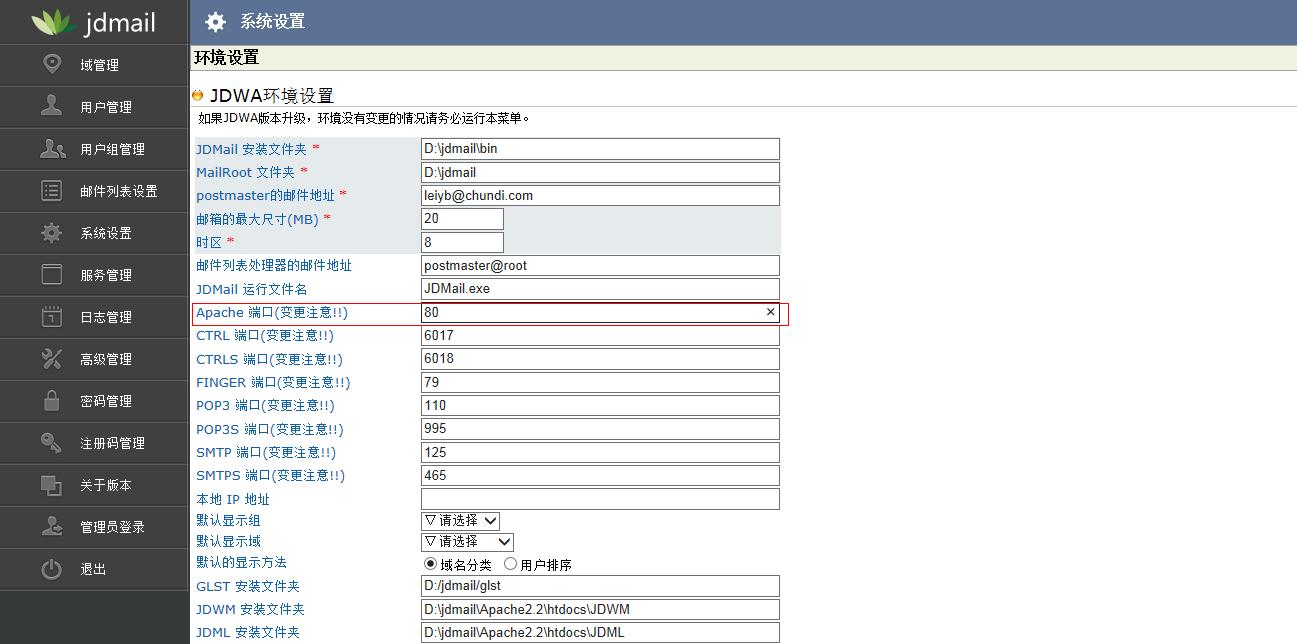Edit the SMTPS 端口 field showing 465
Viewport: 1297px width, 644px height.
pos(600,475)
